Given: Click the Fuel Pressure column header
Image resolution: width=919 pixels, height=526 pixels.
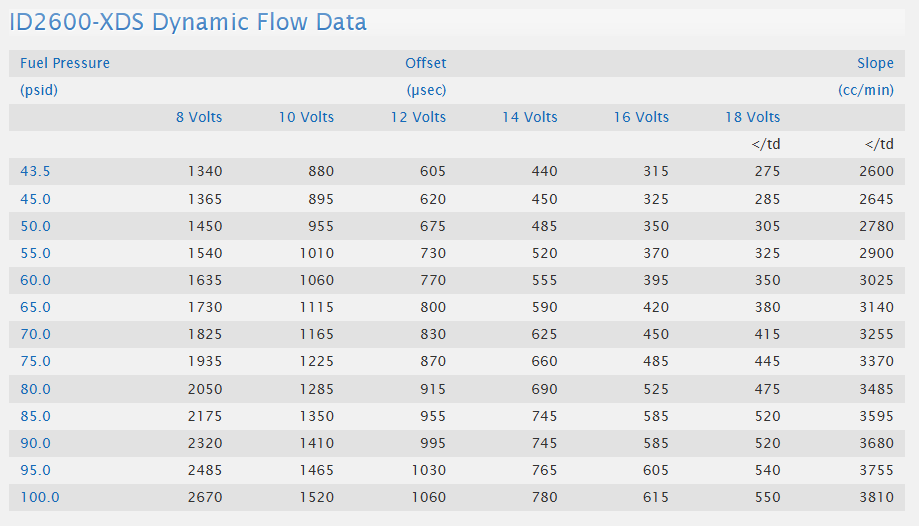Looking at the screenshot, I should coord(65,63).
